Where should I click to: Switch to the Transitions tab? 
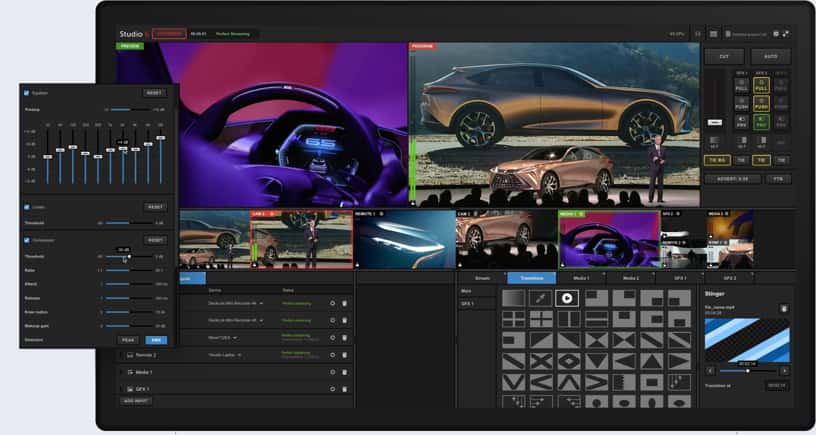[532, 278]
